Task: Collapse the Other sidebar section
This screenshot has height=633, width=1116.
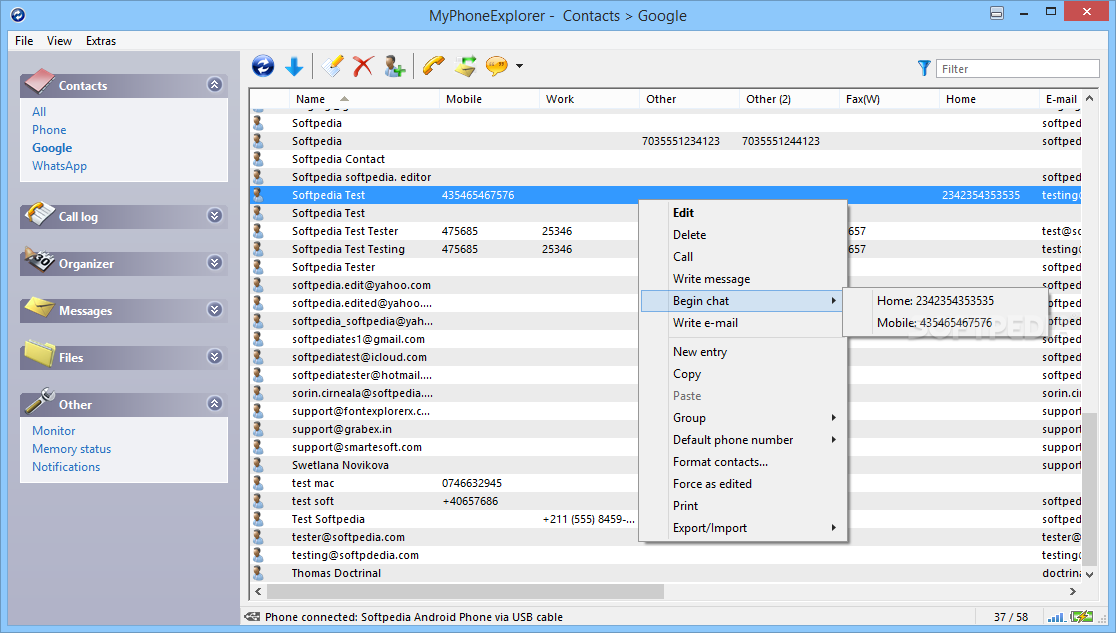Action: tap(214, 404)
